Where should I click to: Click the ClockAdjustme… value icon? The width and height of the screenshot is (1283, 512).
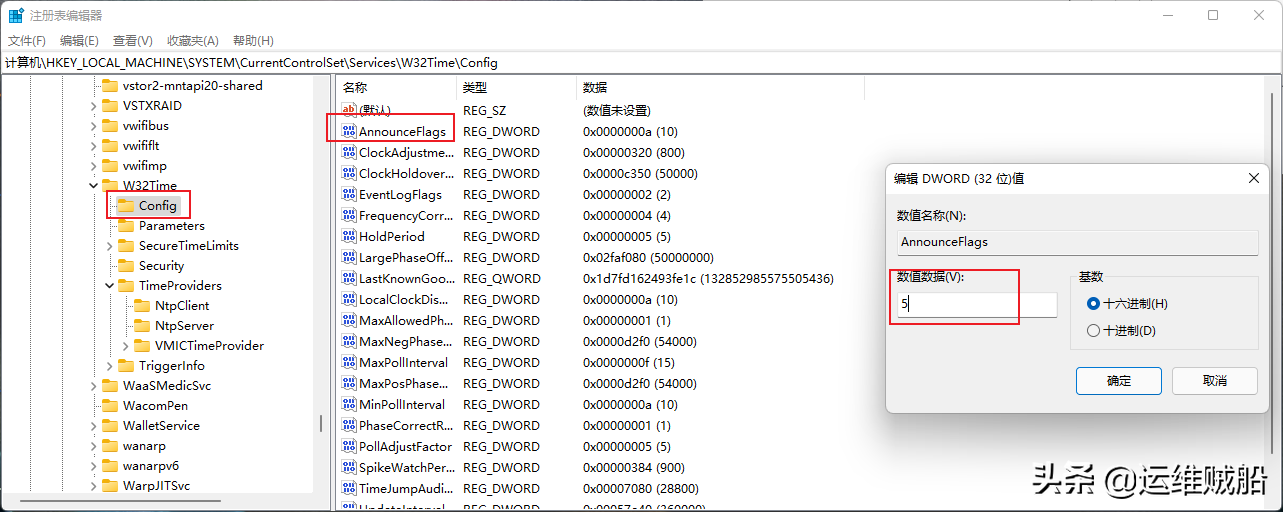point(349,153)
